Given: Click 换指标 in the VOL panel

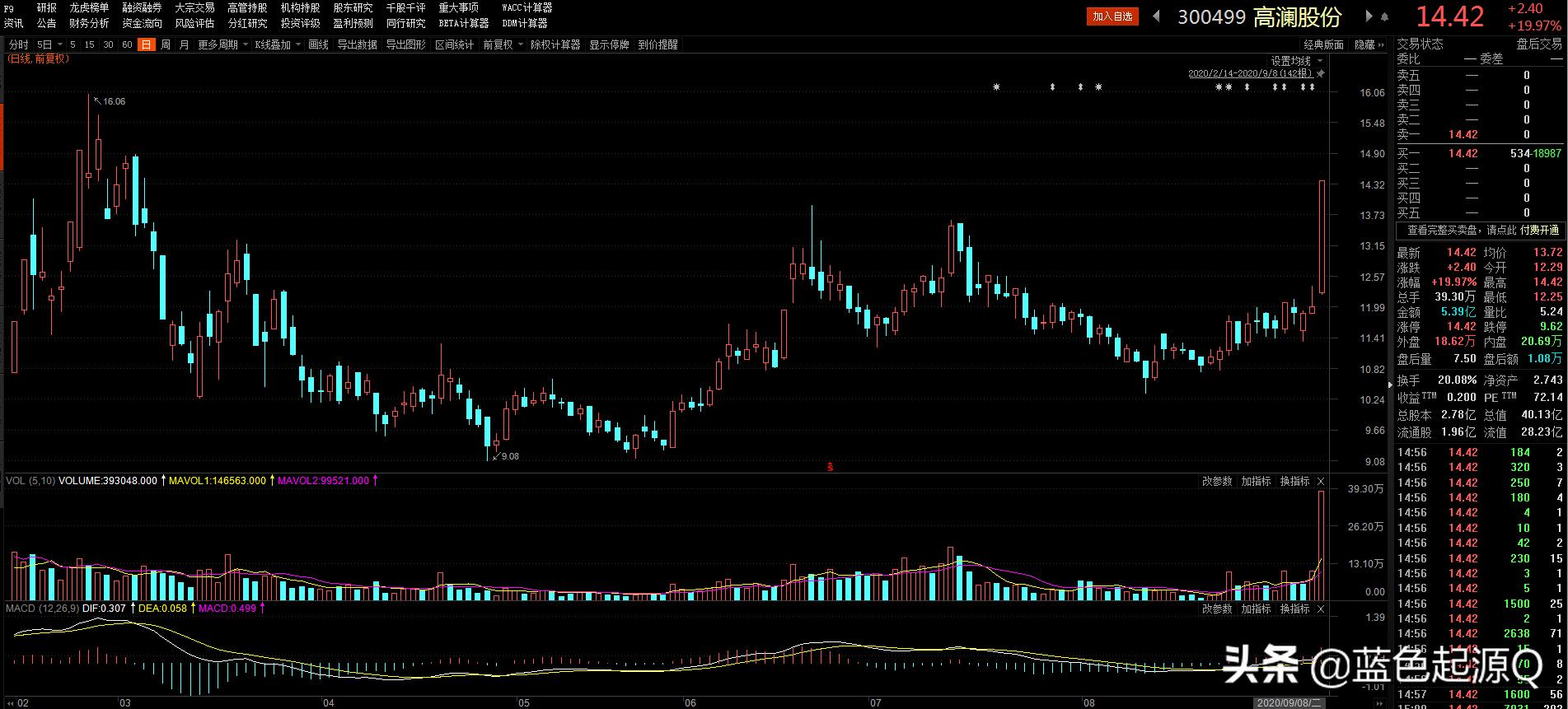Looking at the screenshot, I should coord(1294,481).
